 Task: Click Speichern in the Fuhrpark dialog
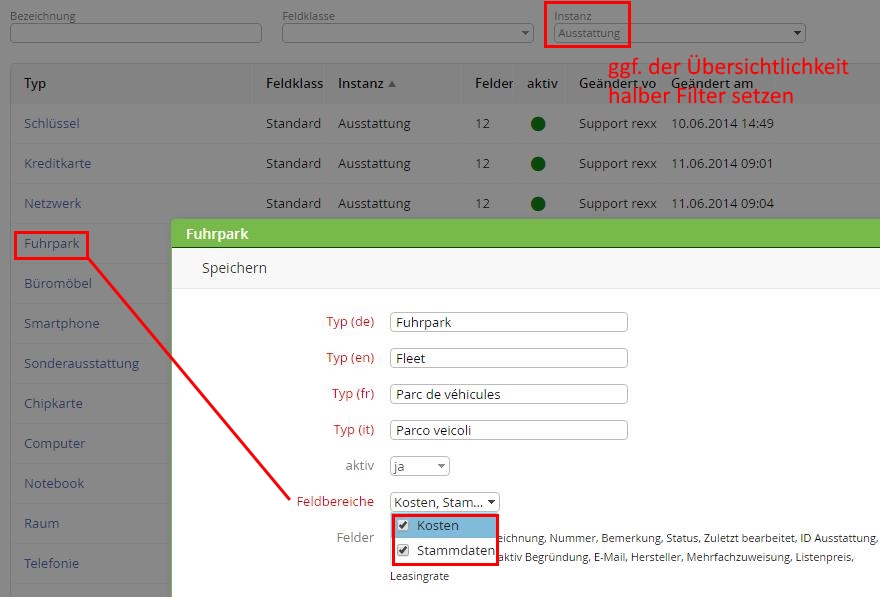(234, 268)
